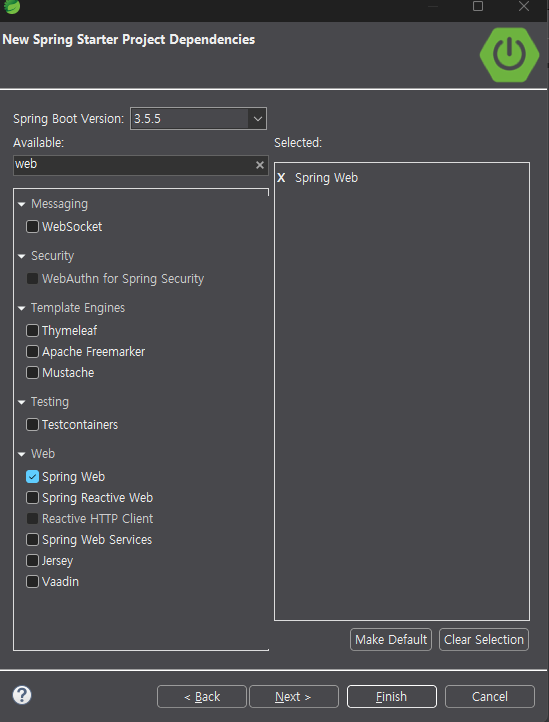Open the Spring Boot Version dropdown
Image resolution: width=549 pixels, height=722 pixels.
point(257,119)
